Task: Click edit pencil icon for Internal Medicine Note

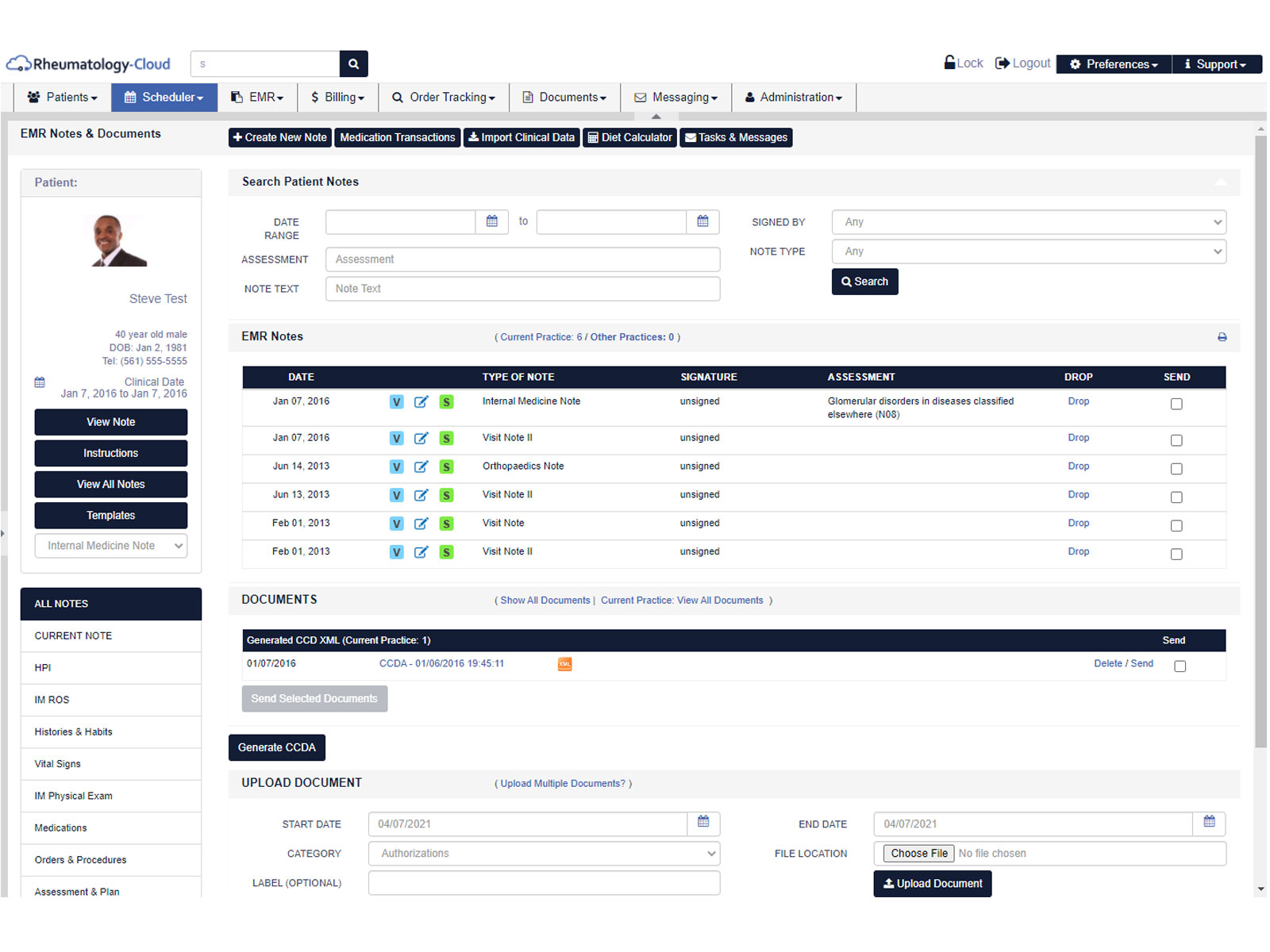Action: coord(421,401)
